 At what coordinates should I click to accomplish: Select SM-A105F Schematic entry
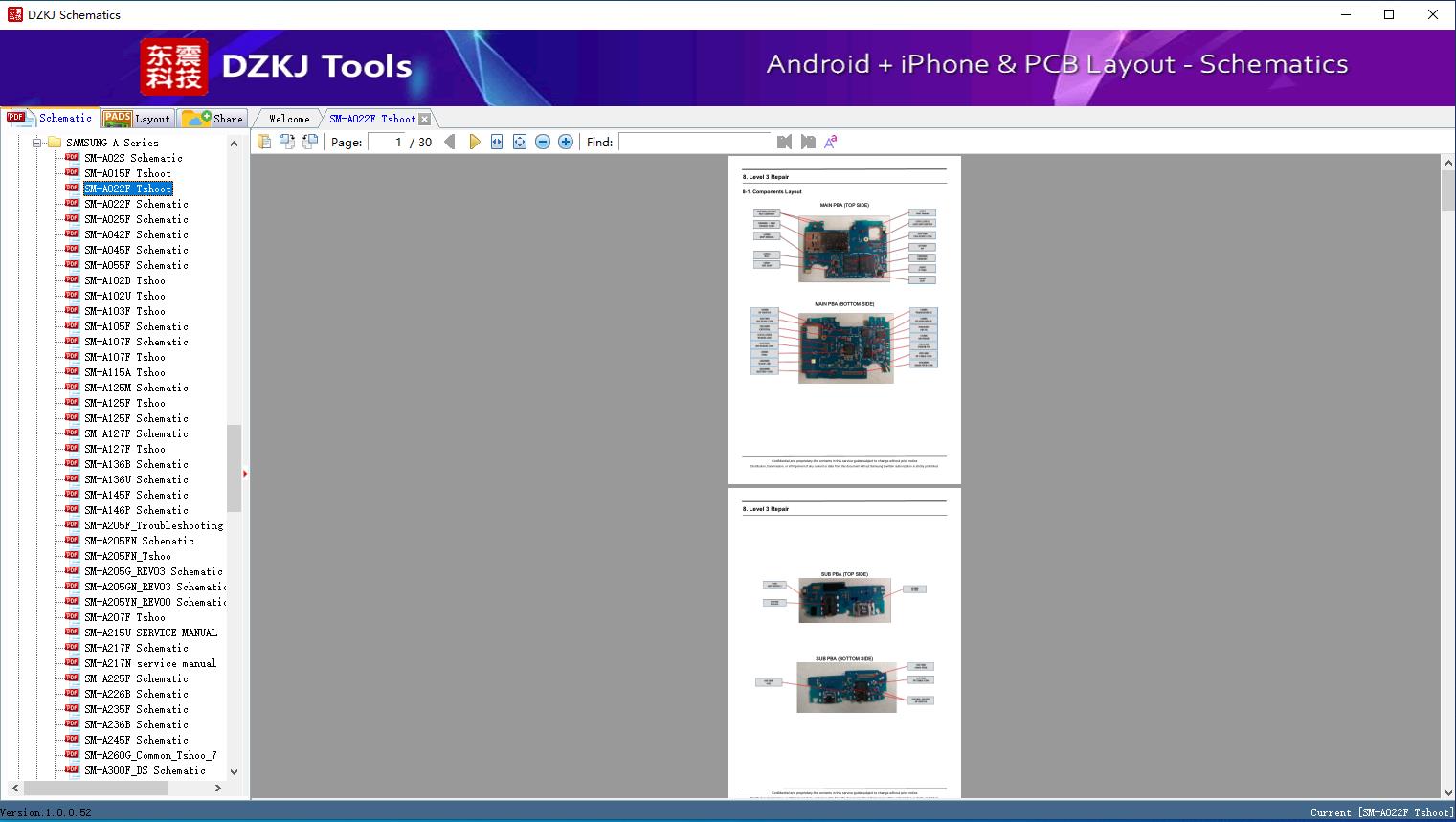[136, 326]
